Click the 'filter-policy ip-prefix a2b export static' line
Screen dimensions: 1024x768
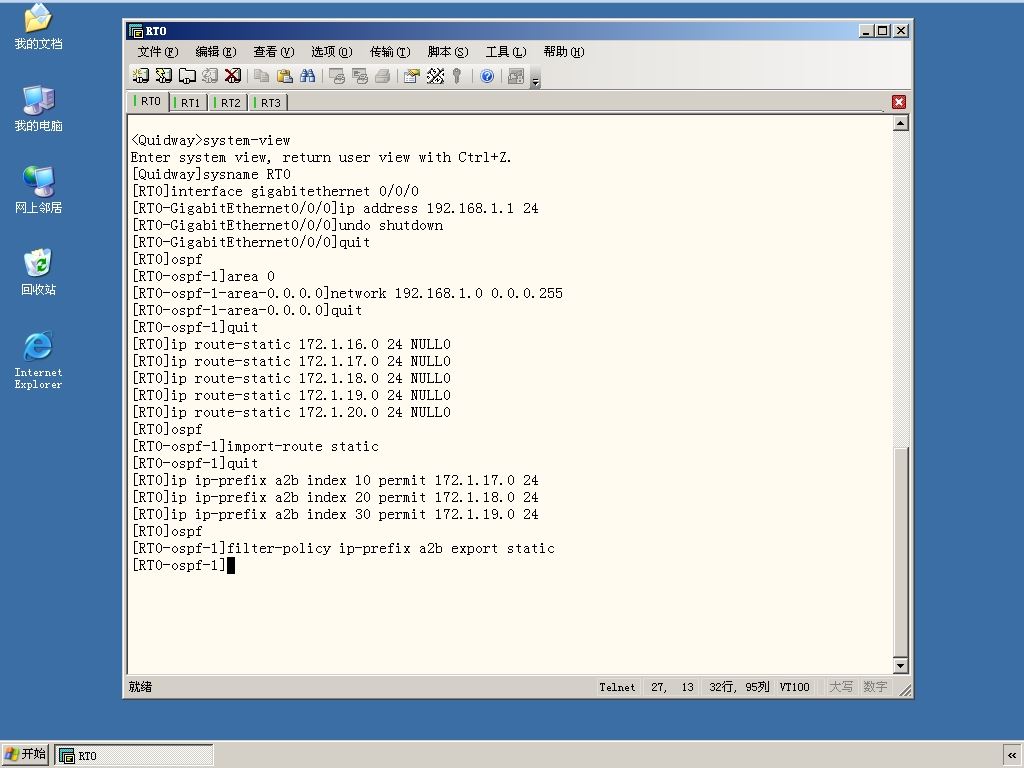click(x=343, y=548)
